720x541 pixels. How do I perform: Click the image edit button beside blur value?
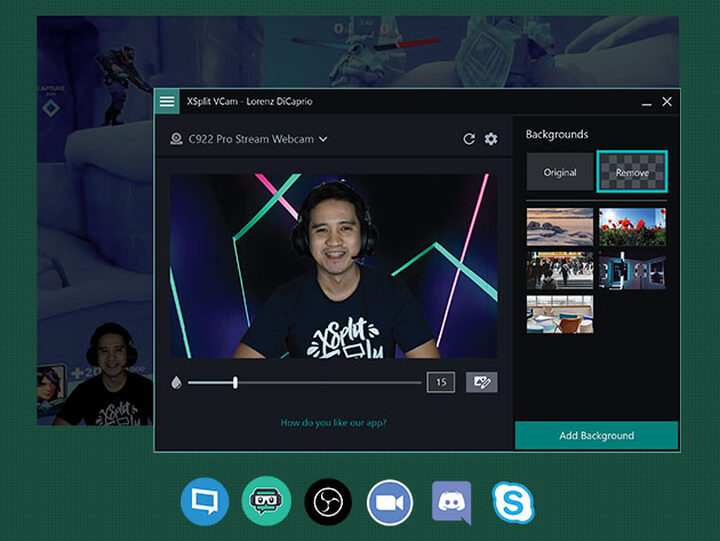pyautogui.click(x=481, y=382)
